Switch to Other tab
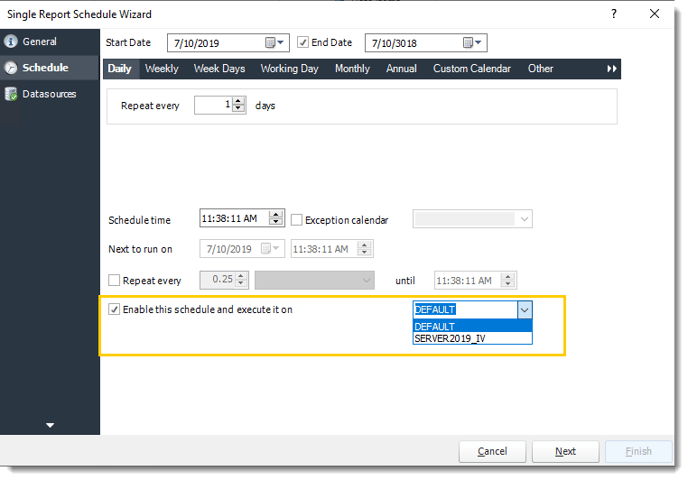Viewport: 688px width, 480px height. (x=541, y=69)
